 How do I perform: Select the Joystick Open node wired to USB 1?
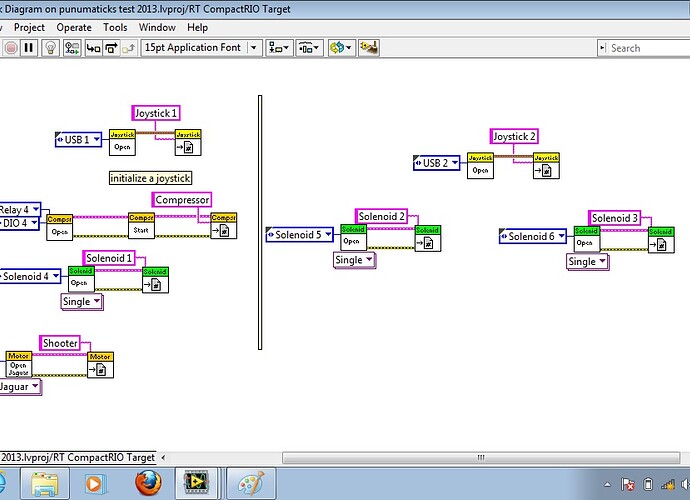pyautogui.click(x=122, y=143)
